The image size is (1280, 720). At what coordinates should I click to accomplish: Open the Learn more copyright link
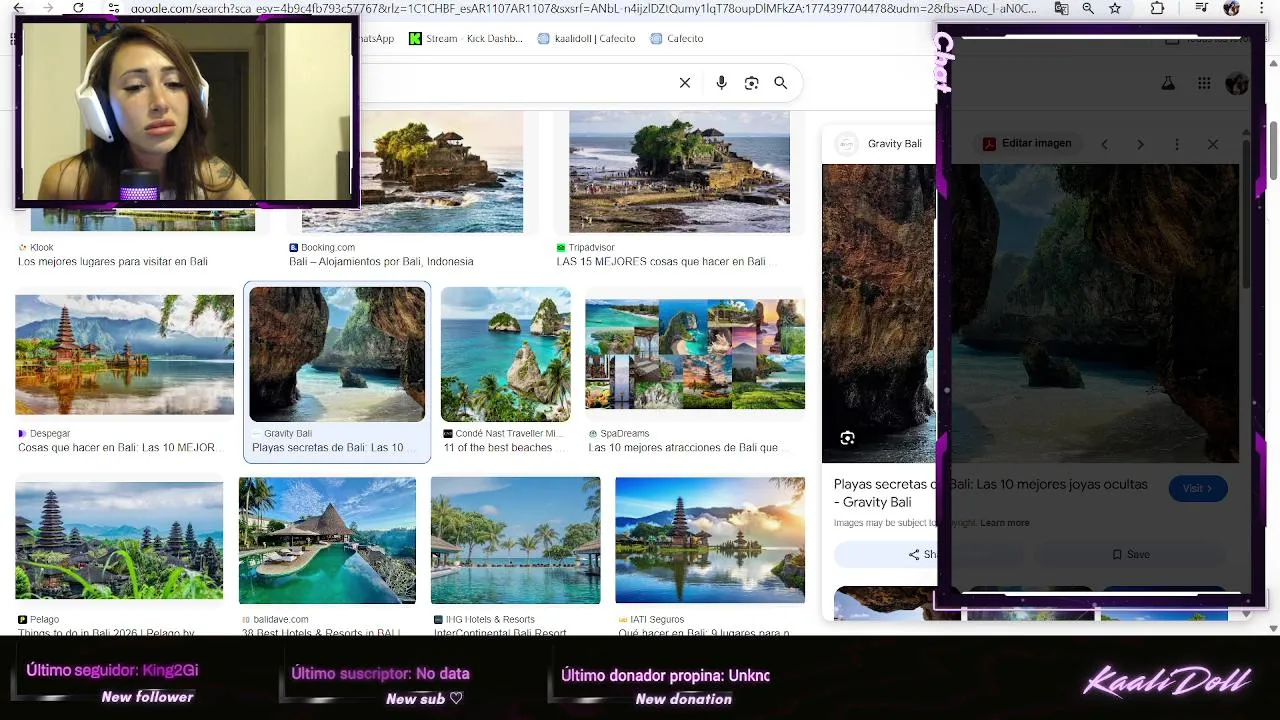pyautogui.click(x=1005, y=523)
